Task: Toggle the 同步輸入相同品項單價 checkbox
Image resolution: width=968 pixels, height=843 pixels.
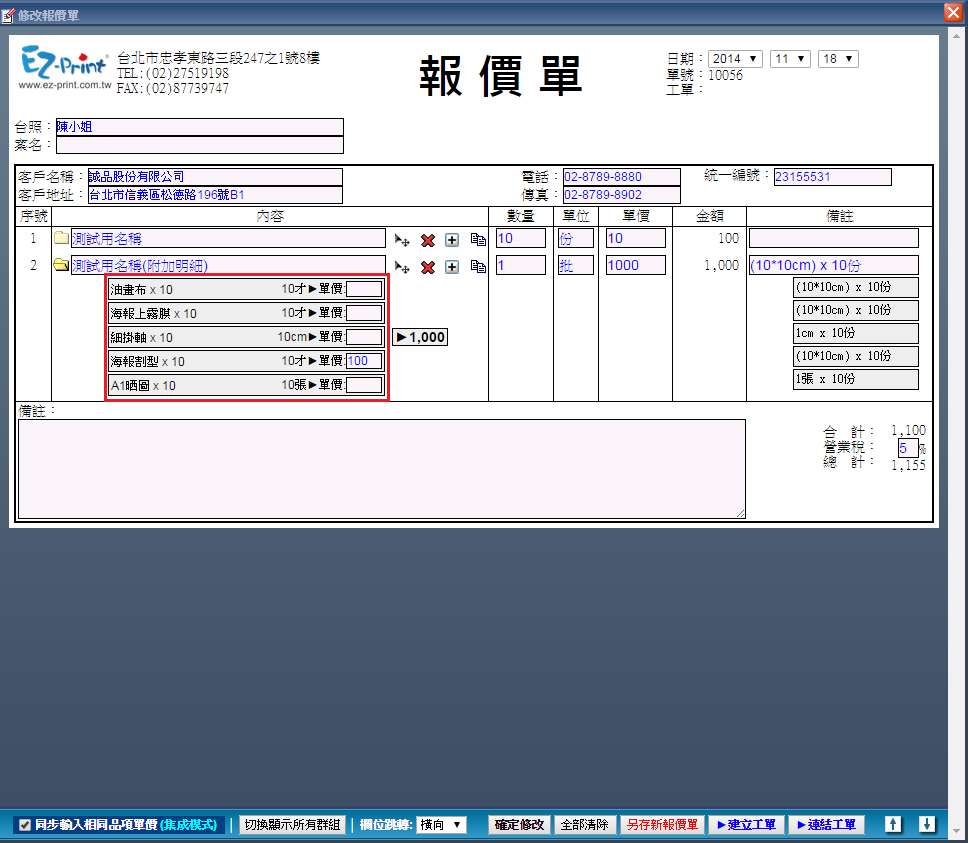Action: click(25, 825)
